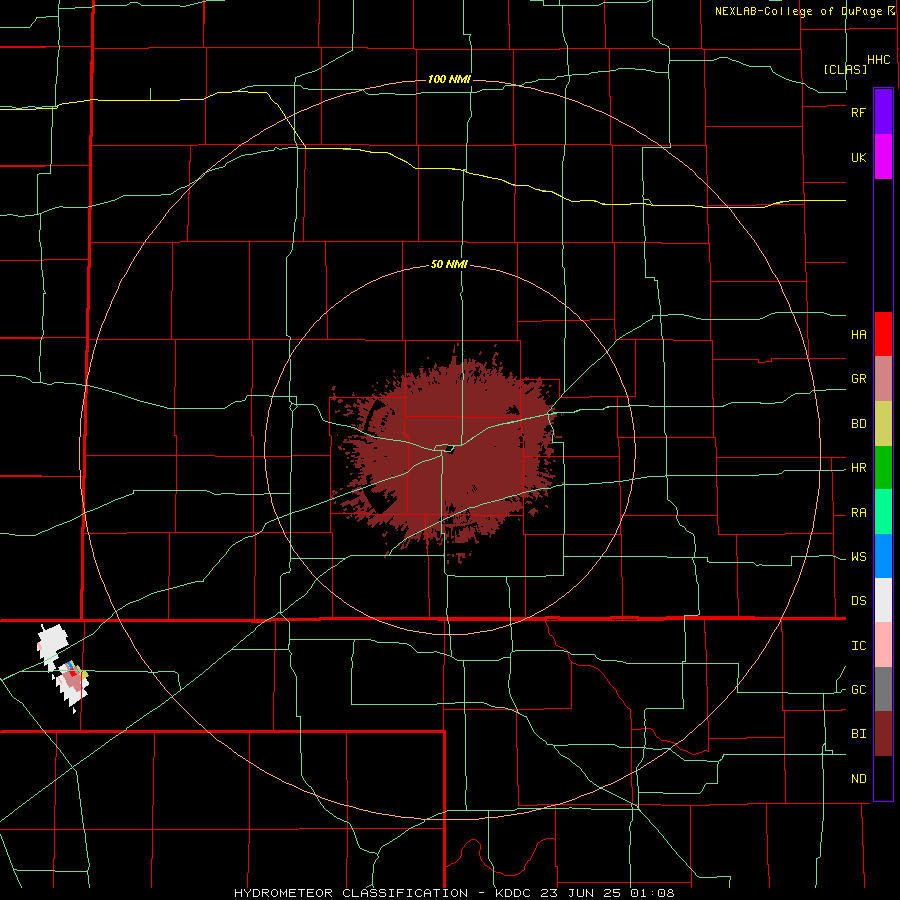Click the BI dark red legend swatch
This screenshot has height=900, width=900.
(x=883, y=734)
